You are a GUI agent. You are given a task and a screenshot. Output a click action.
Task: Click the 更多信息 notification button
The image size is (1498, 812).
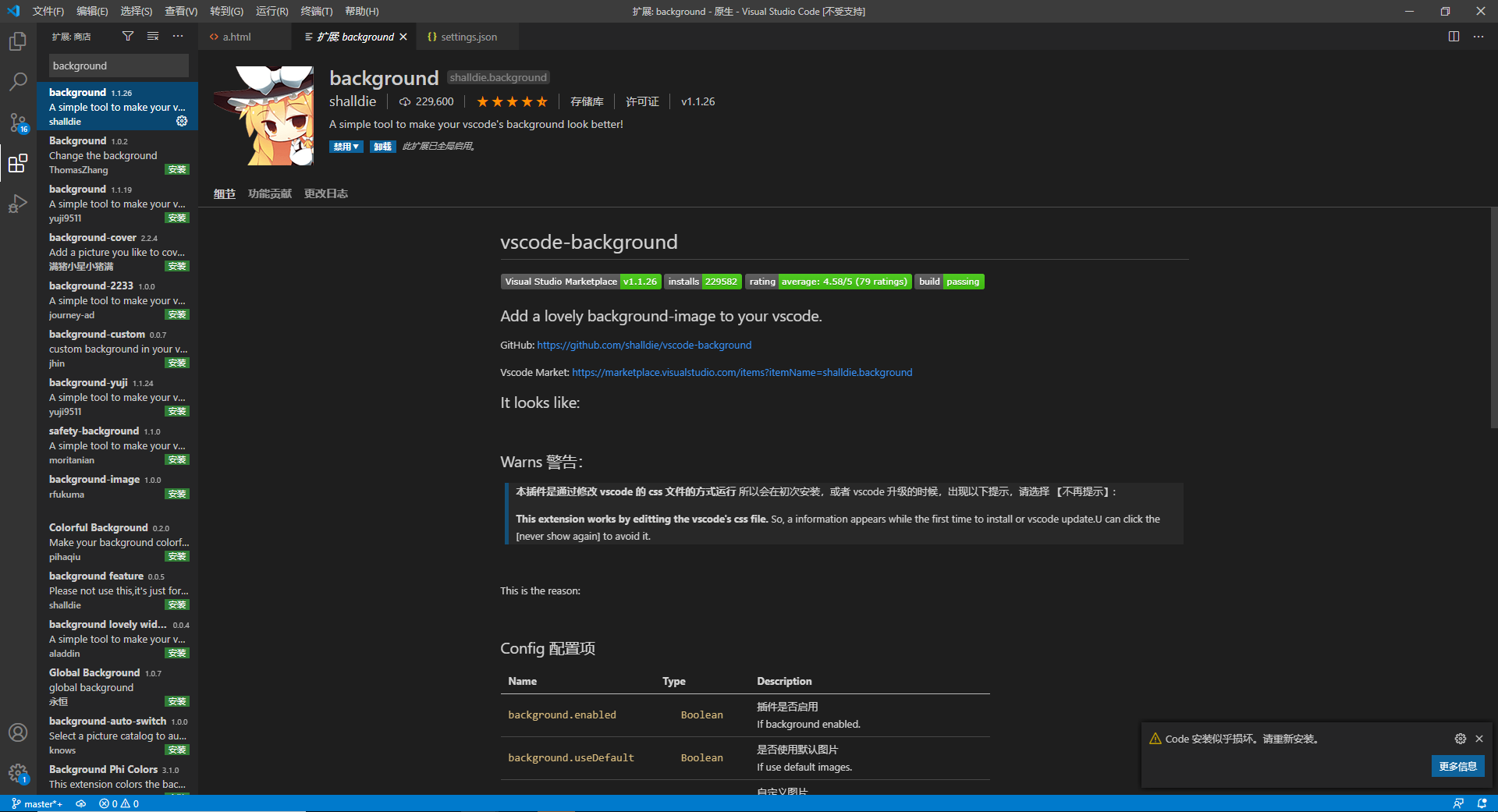(1457, 766)
